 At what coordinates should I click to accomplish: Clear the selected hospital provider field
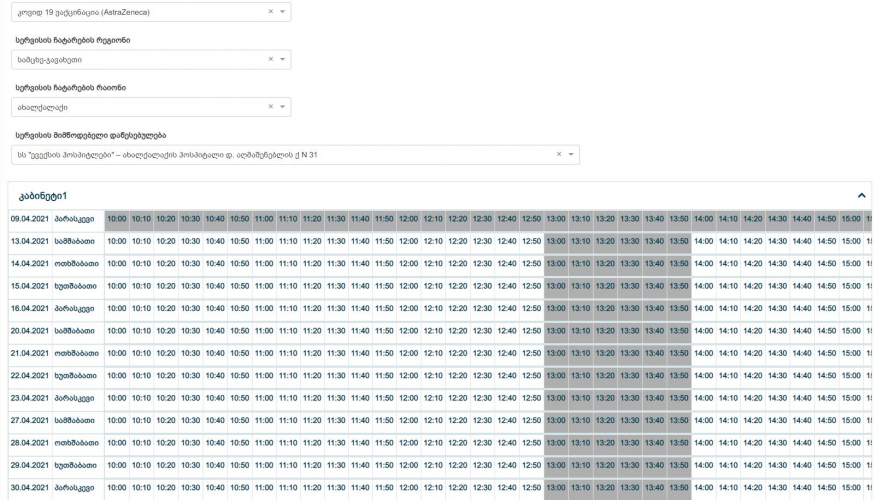[559, 155]
